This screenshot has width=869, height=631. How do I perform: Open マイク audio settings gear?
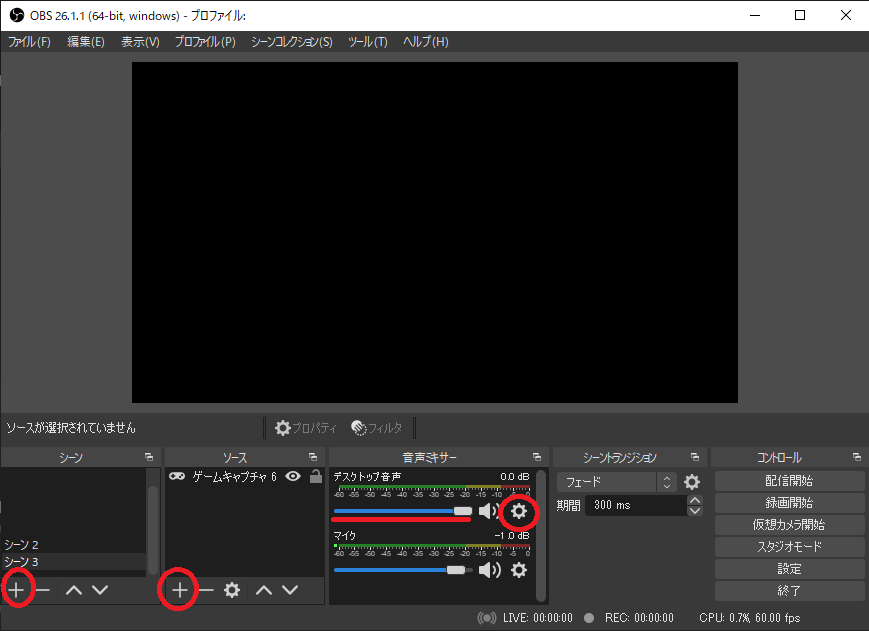519,570
